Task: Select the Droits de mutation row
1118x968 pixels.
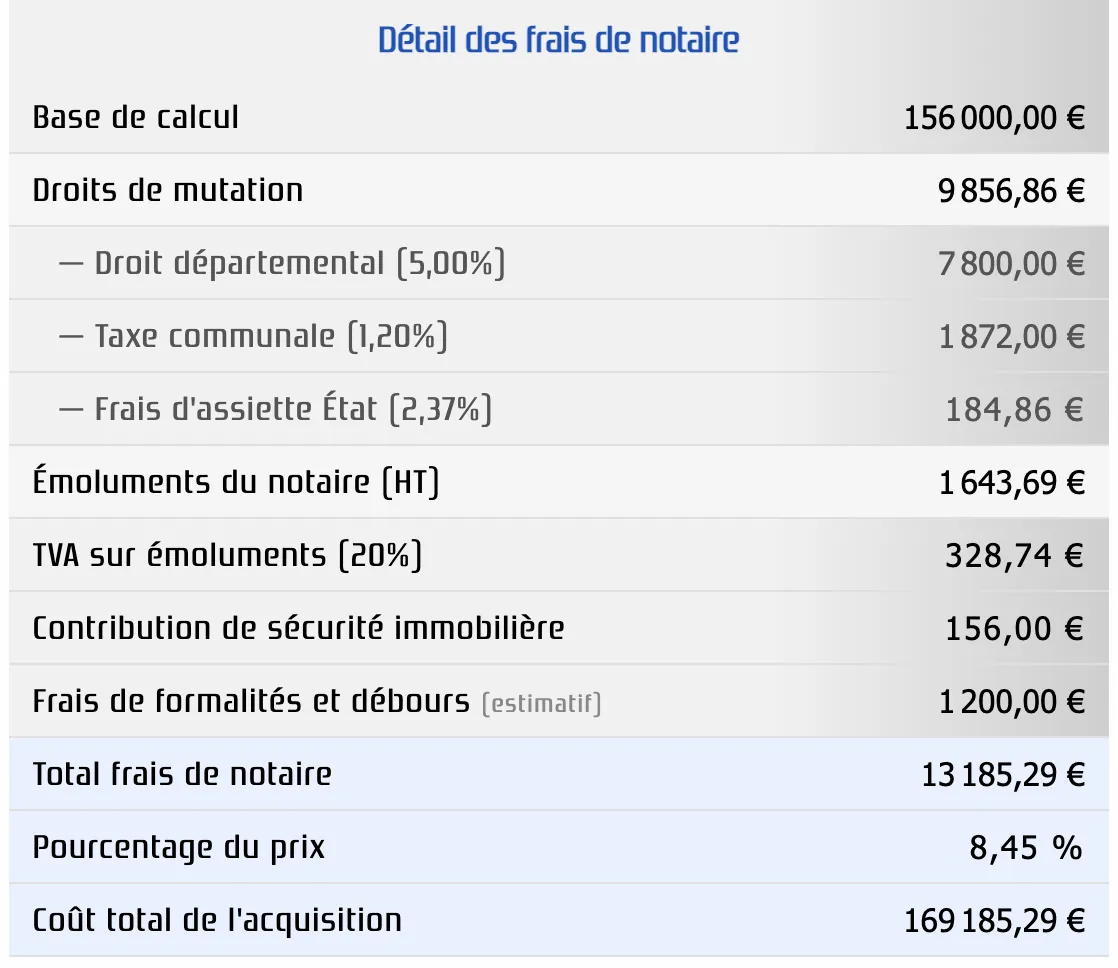Action: (x=167, y=190)
